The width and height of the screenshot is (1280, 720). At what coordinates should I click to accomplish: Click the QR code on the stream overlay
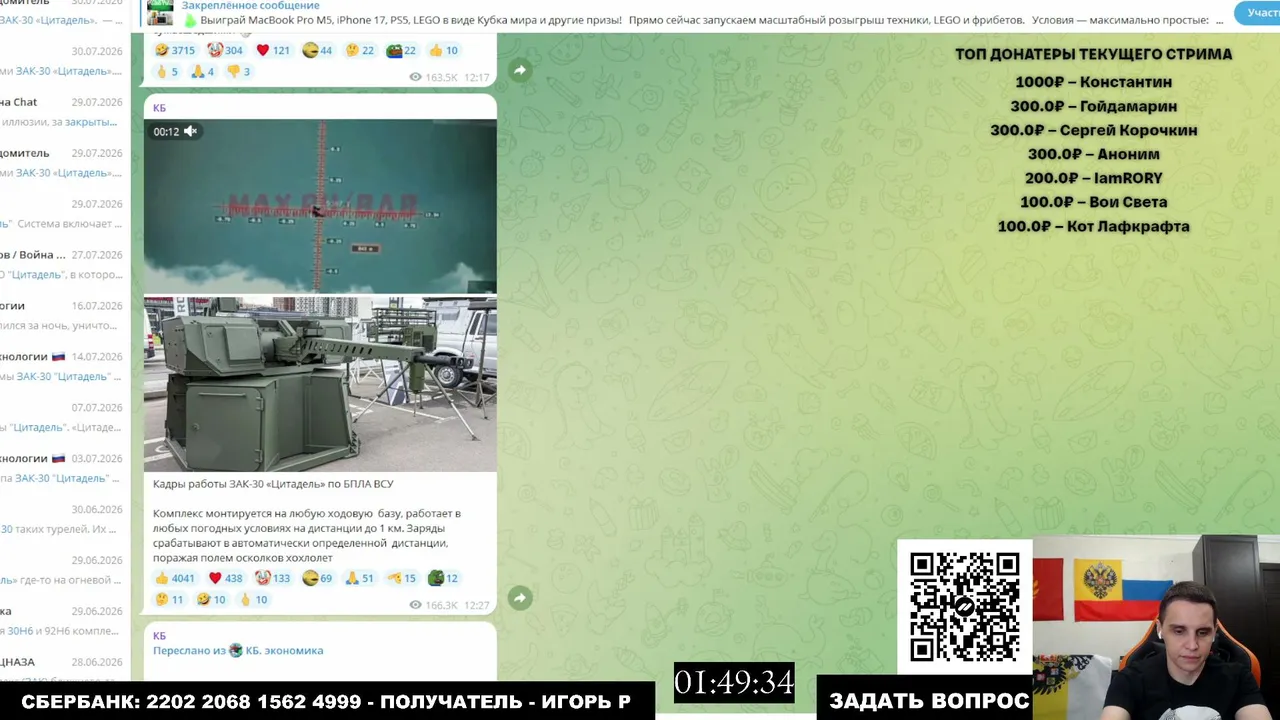(965, 606)
